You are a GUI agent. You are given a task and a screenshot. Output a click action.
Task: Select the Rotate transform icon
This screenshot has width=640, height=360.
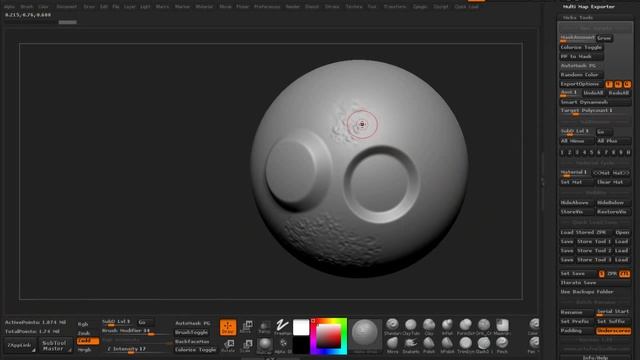coord(228,345)
